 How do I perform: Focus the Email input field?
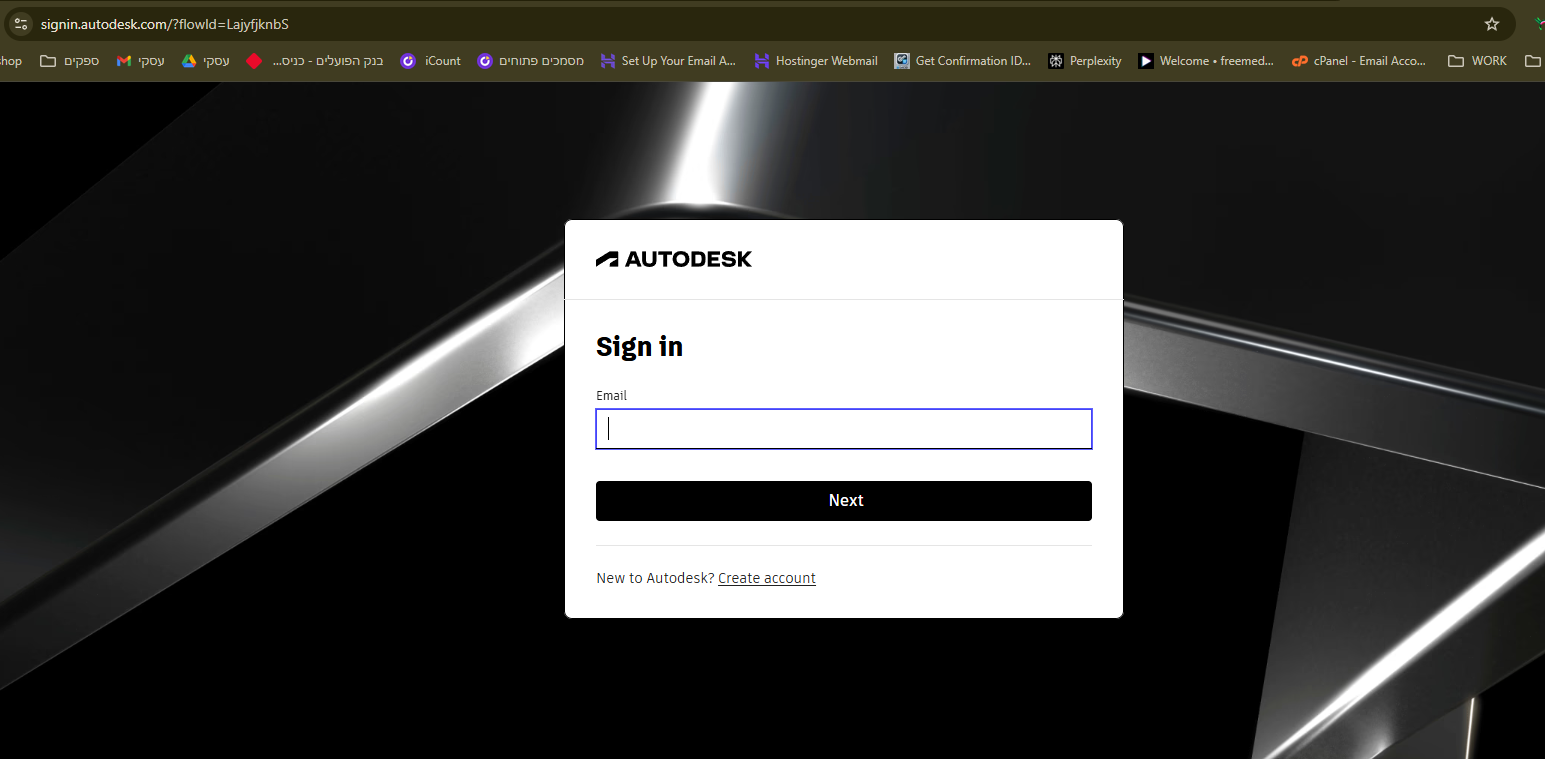843,429
